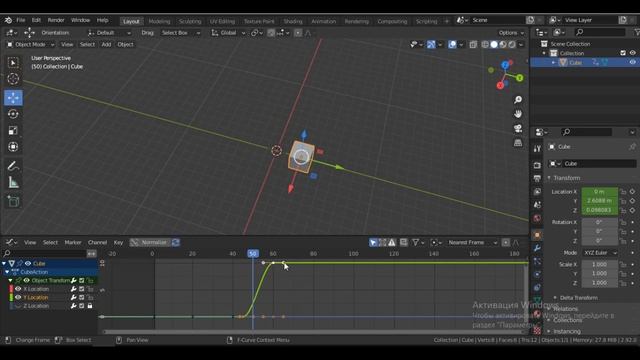The width and height of the screenshot is (640, 360).
Task: Open the viewport Object menu
Action: coord(125,44)
